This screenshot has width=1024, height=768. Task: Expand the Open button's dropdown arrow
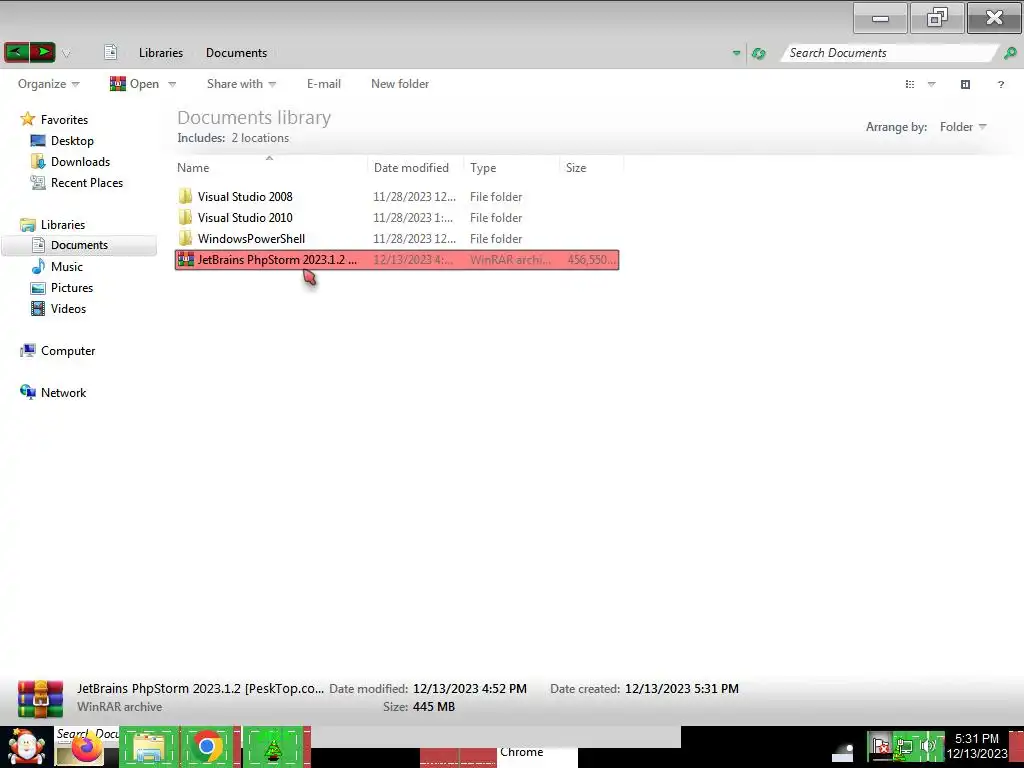pyautogui.click(x=172, y=84)
